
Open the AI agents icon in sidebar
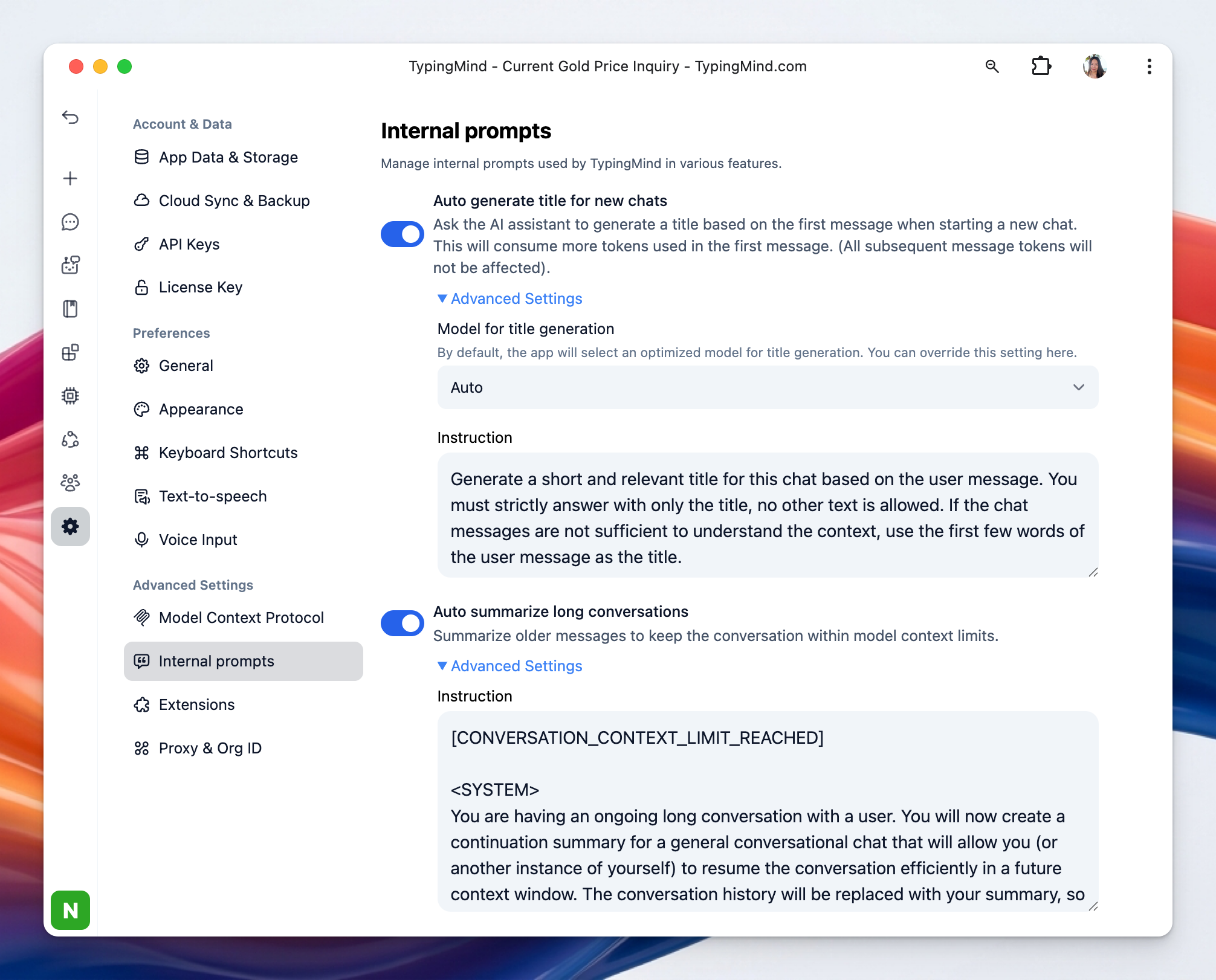point(70,265)
